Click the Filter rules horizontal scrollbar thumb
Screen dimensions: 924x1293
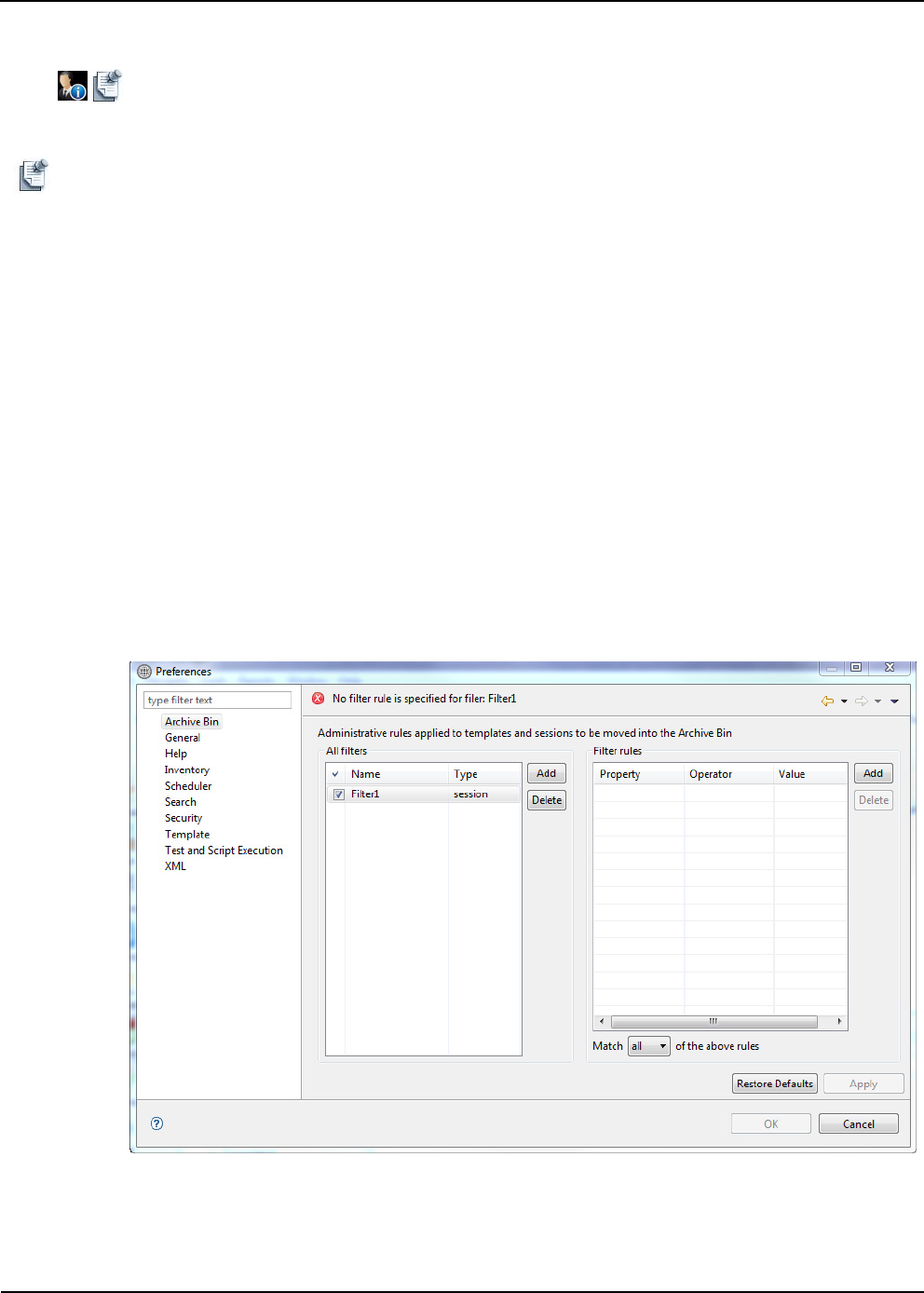[714, 1022]
